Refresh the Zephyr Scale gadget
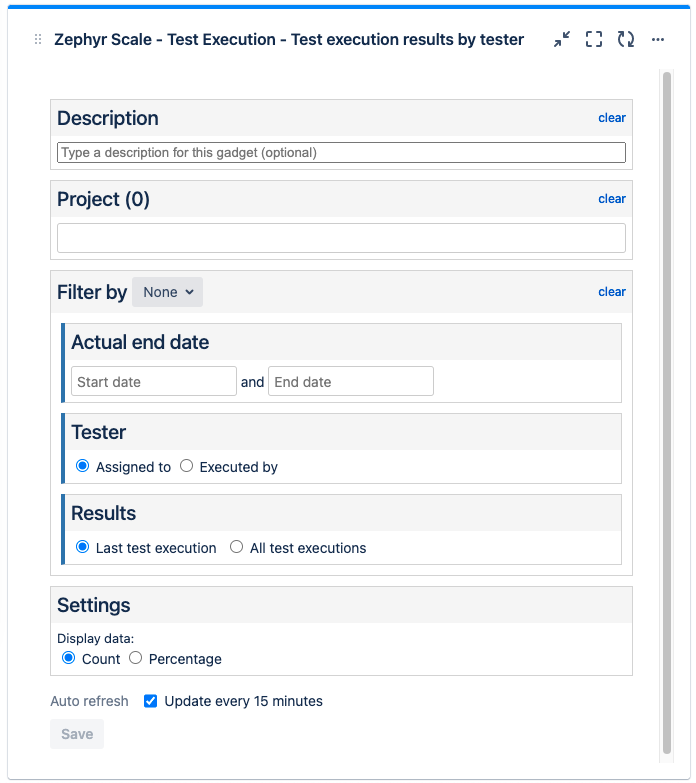This screenshot has height=783, width=696. [626, 40]
